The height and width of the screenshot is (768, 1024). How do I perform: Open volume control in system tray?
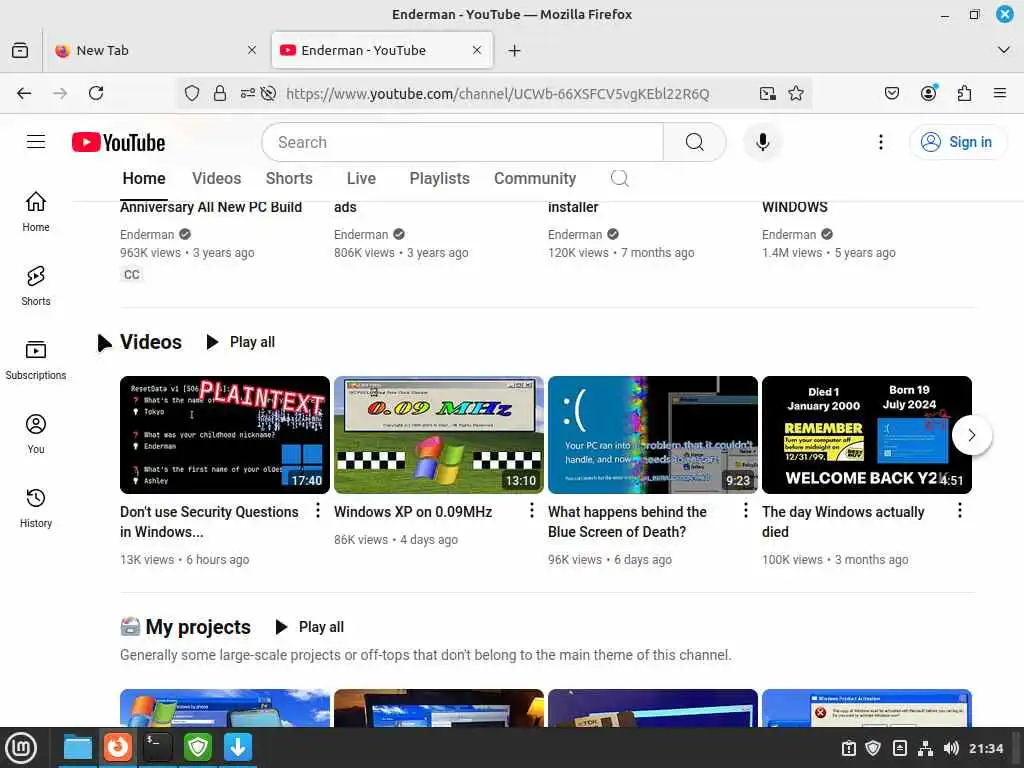point(951,748)
